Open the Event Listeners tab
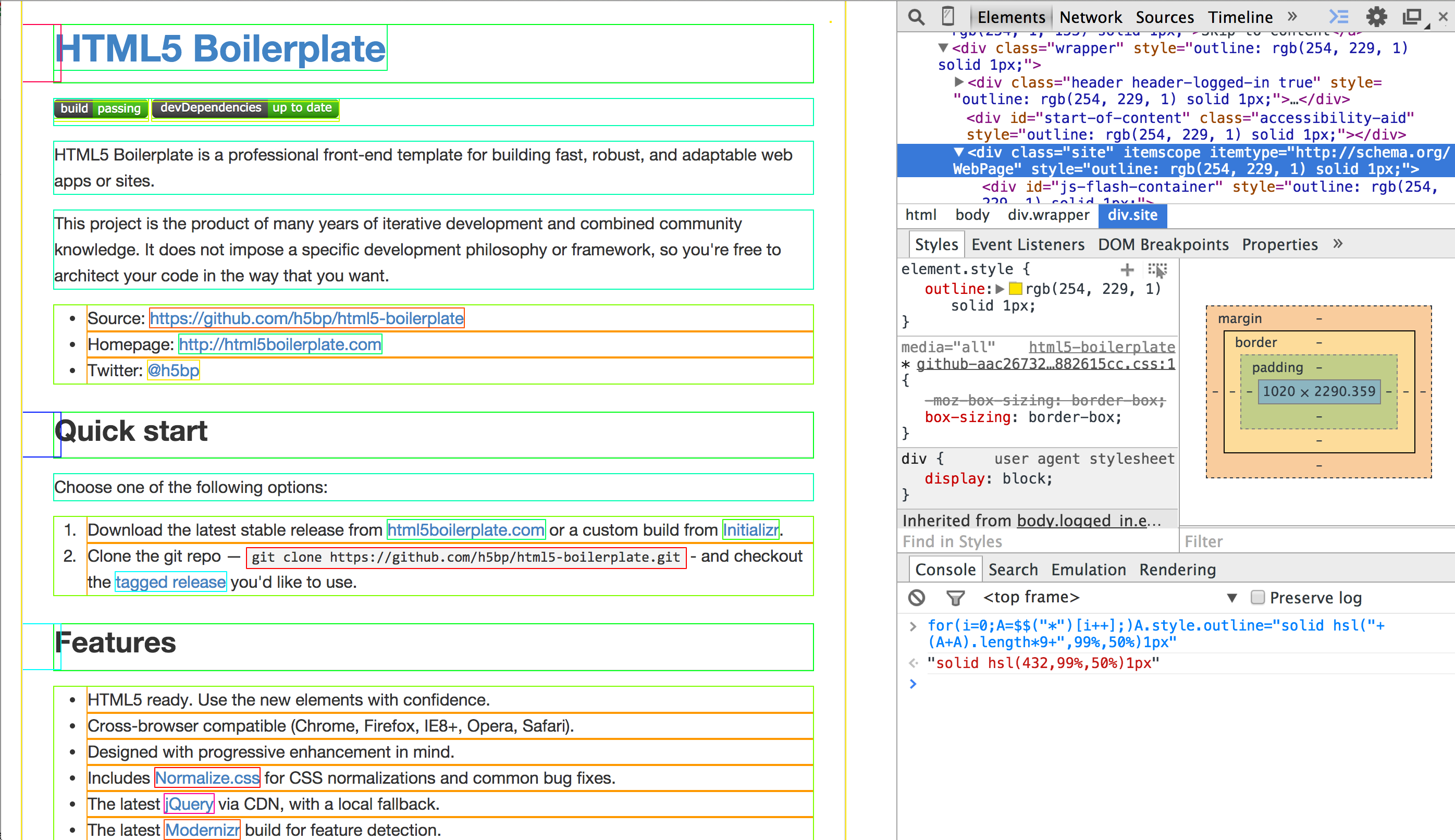 click(x=1028, y=244)
